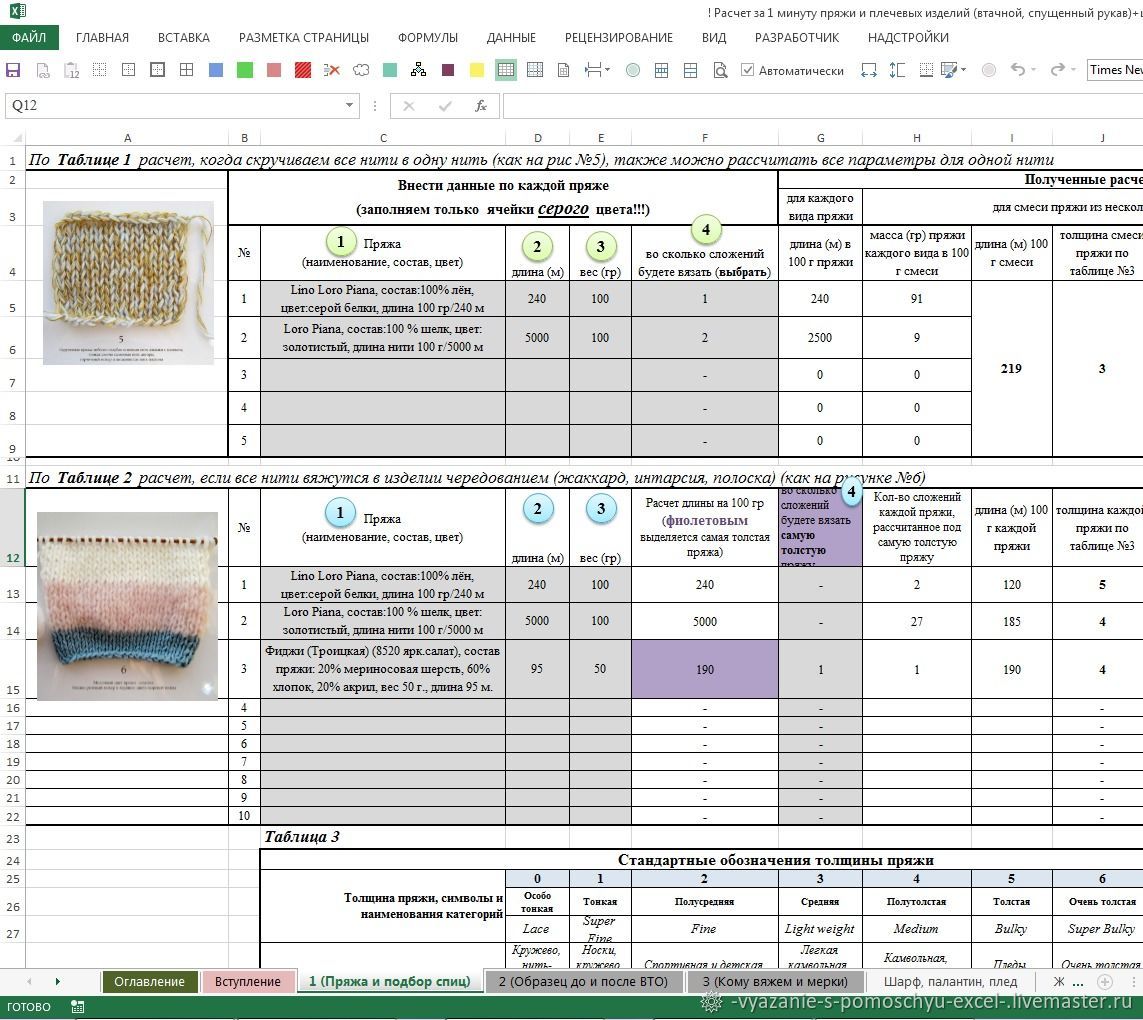
Task: Select the striped knit sample image in Table 2
Action: pyautogui.click(x=127, y=605)
